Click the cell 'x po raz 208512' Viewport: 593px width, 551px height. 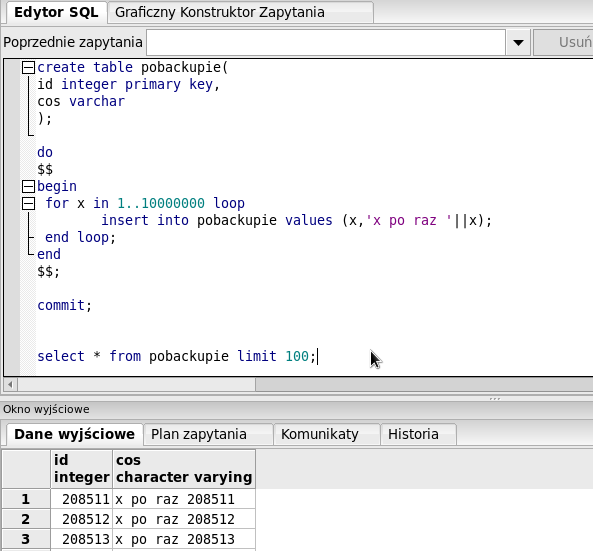pyautogui.click(x=184, y=519)
